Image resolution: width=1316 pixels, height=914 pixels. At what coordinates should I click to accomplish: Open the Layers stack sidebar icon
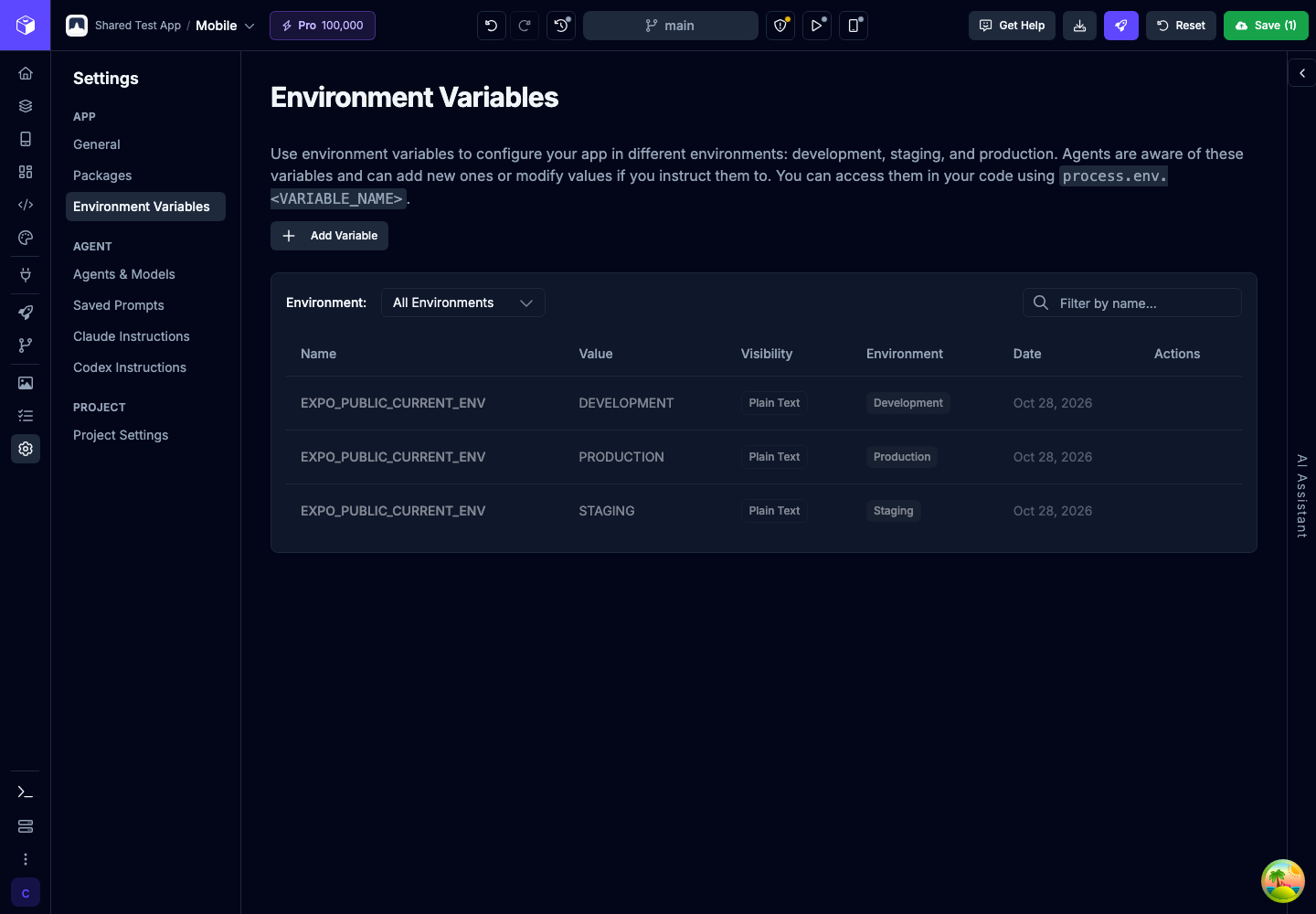26,106
